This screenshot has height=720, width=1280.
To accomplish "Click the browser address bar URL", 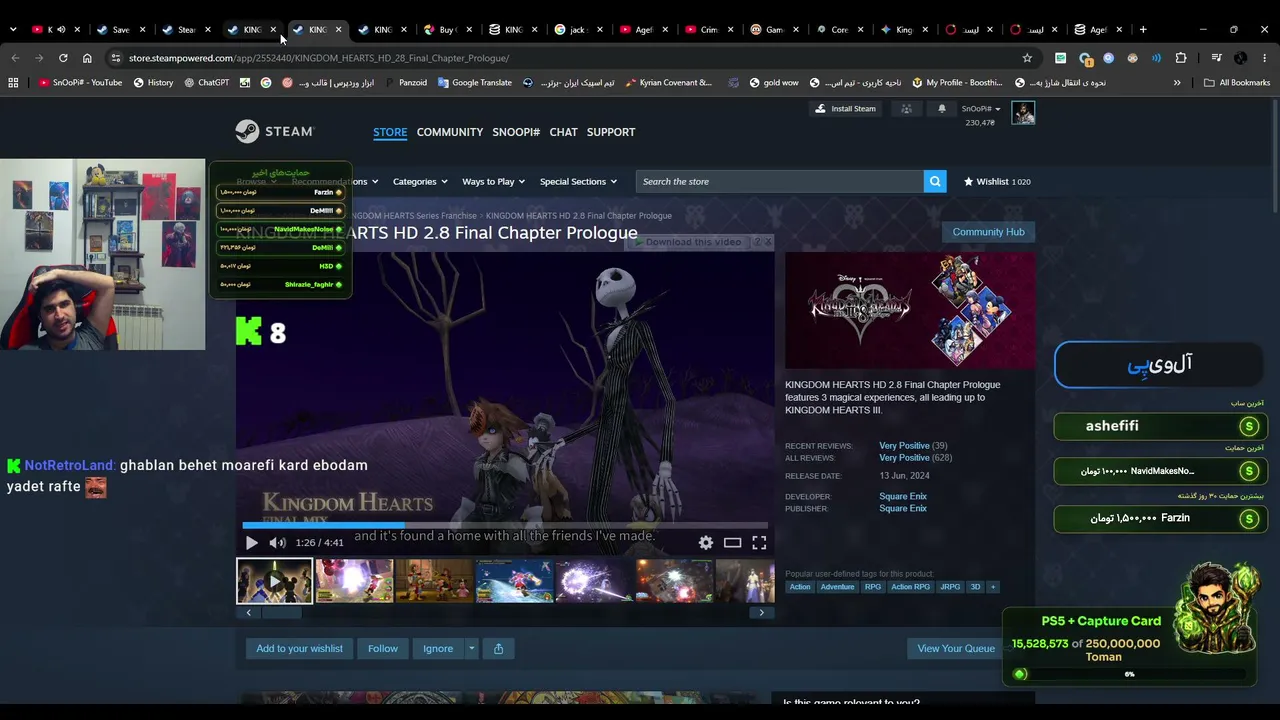I will [x=319, y=58].
